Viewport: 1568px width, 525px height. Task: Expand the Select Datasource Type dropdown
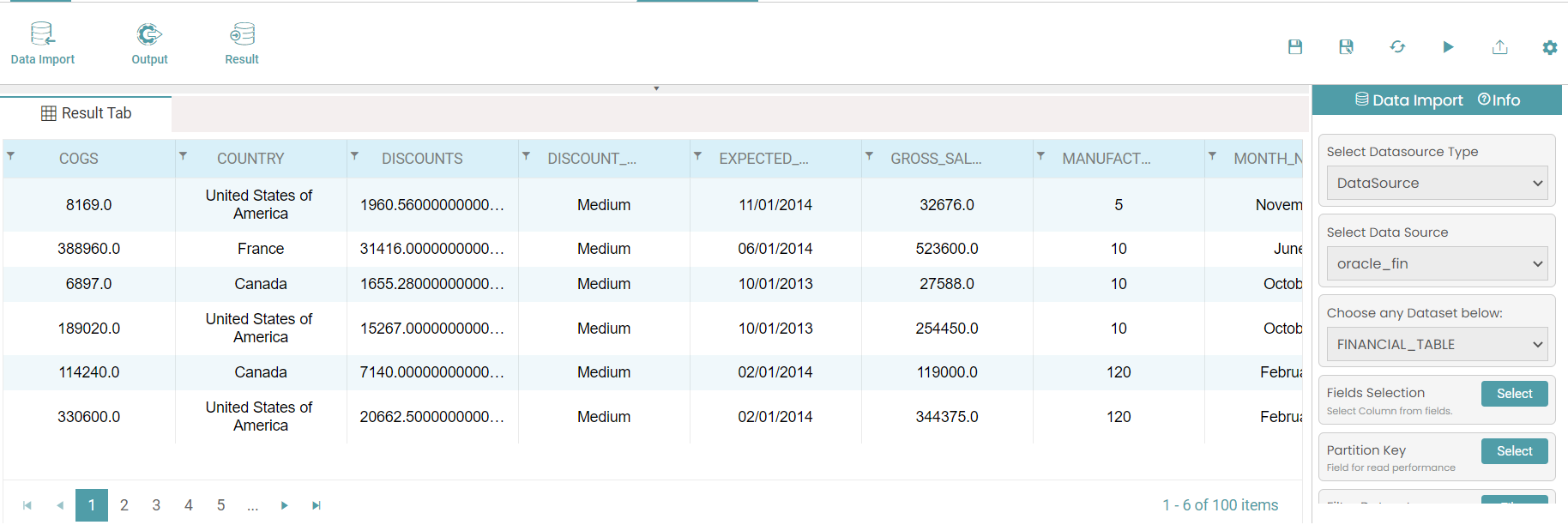[1437, 183]
